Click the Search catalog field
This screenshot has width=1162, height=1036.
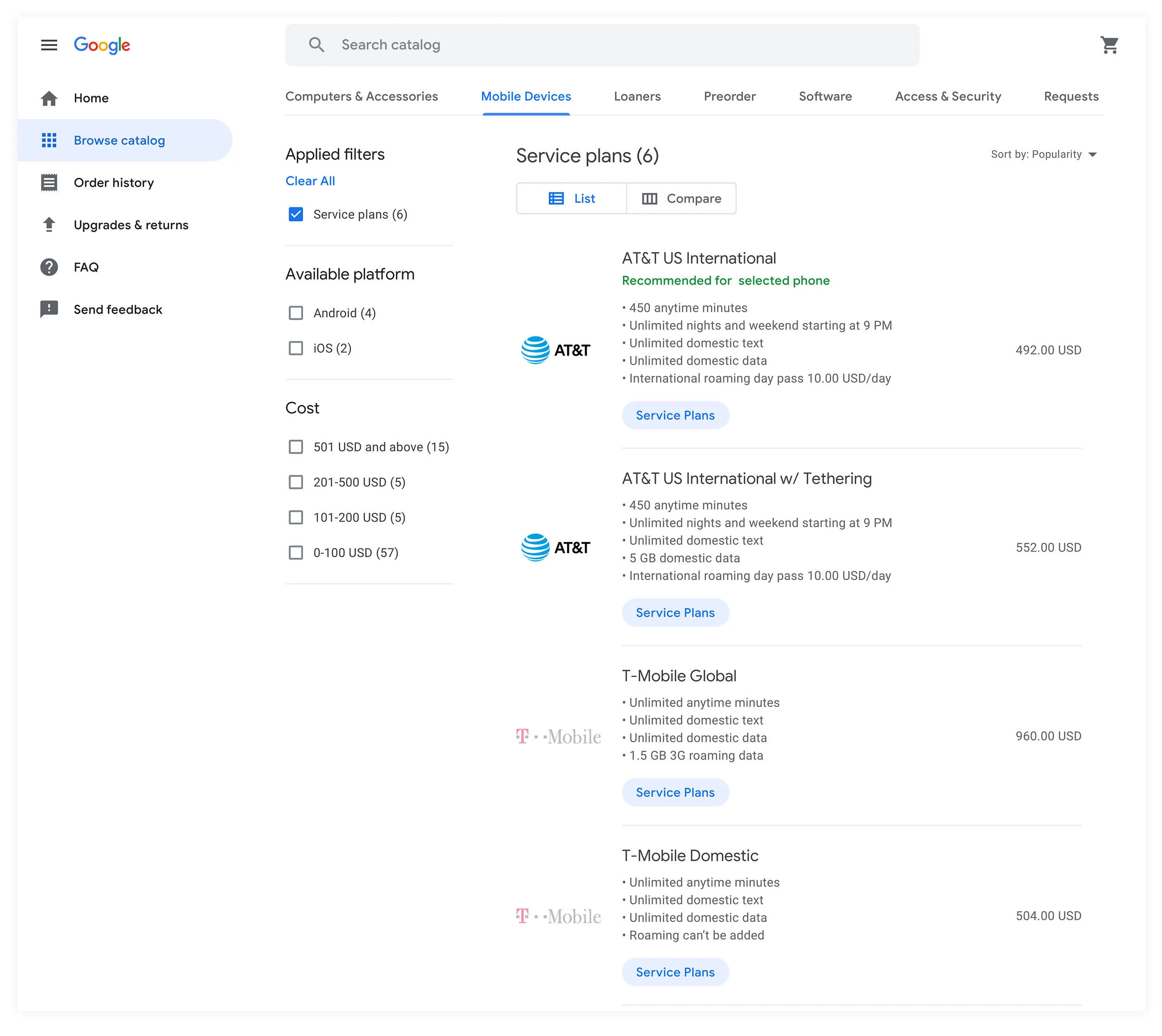click(x=602, y=45)
